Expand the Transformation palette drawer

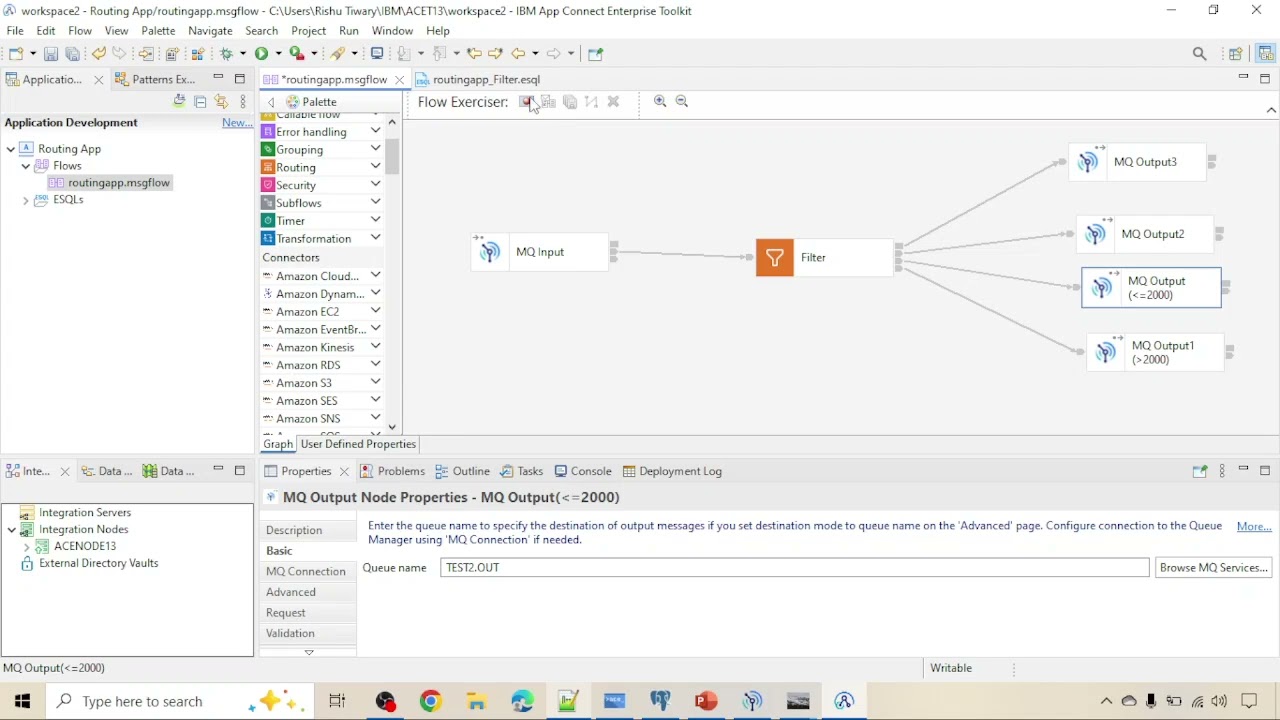[x=375, y=238]
